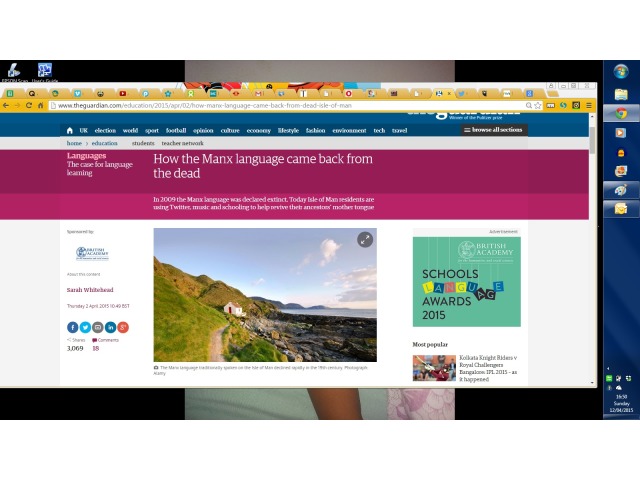
Task: Click the scrollbar down arrow
Action: [592, 383]
